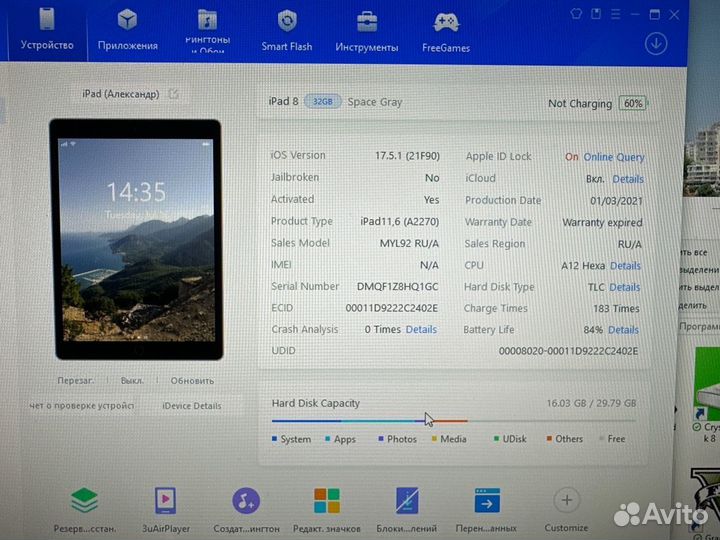This screenshot has width=720, height=540.
Task: Click the Обновить refresh button
Action: click(192, 381)
